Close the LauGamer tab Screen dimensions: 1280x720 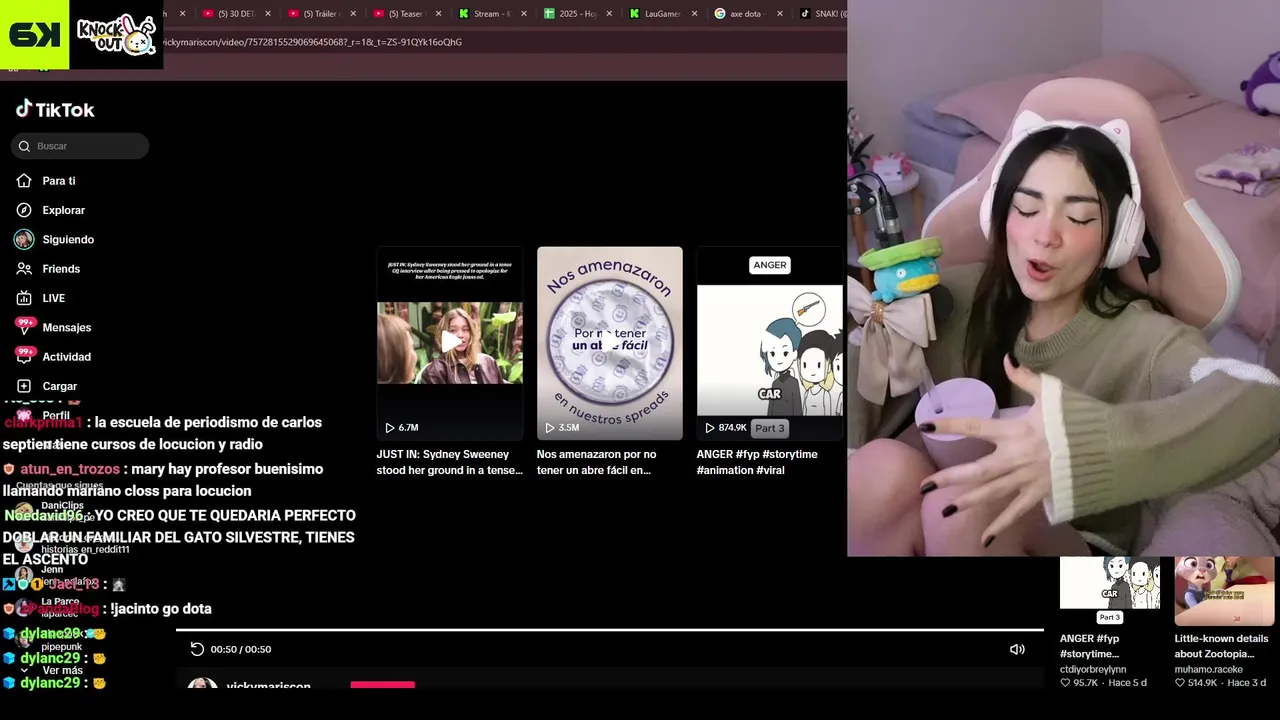click(x=694, y=14)
